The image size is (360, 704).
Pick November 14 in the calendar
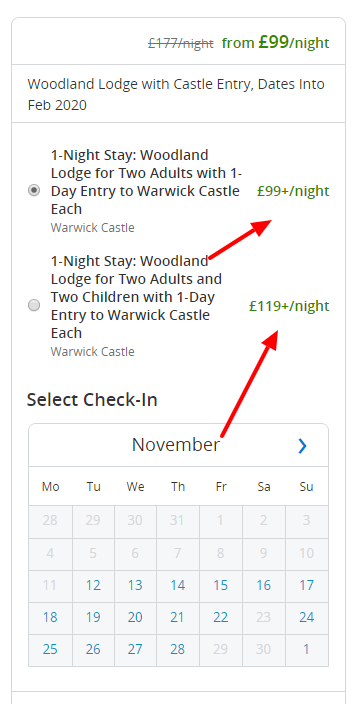(x=178, y=585)
